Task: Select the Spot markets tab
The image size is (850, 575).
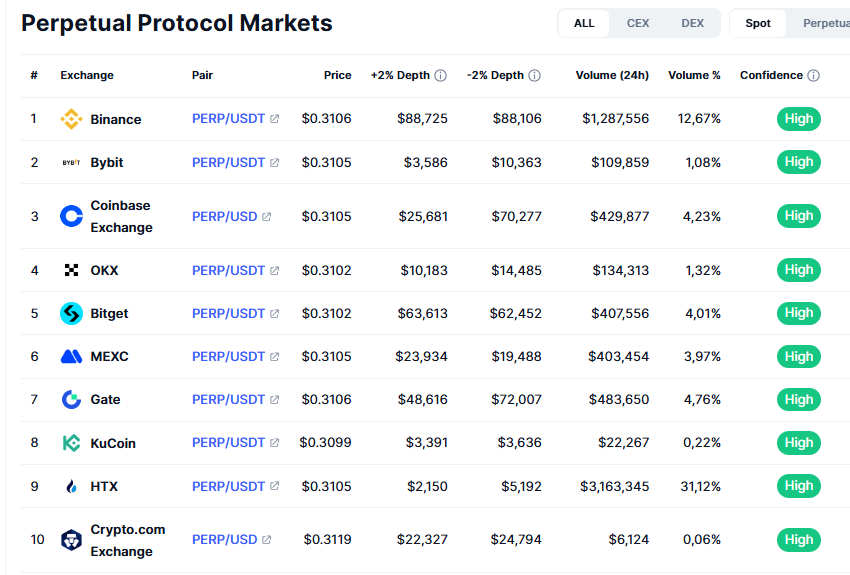Action: click(x=758, y=23)
